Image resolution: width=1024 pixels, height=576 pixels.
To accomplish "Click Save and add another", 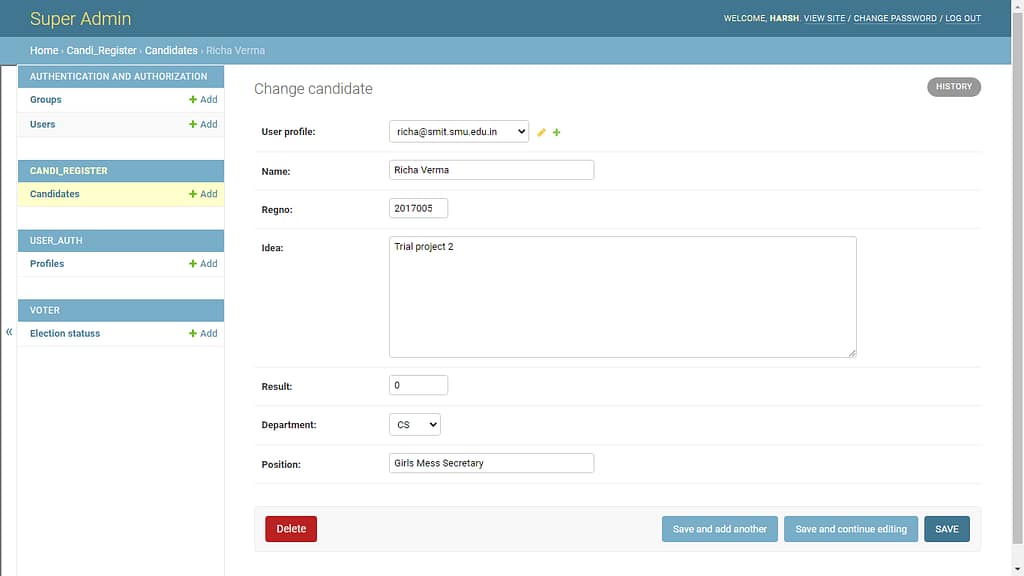I will click(719, 529).
